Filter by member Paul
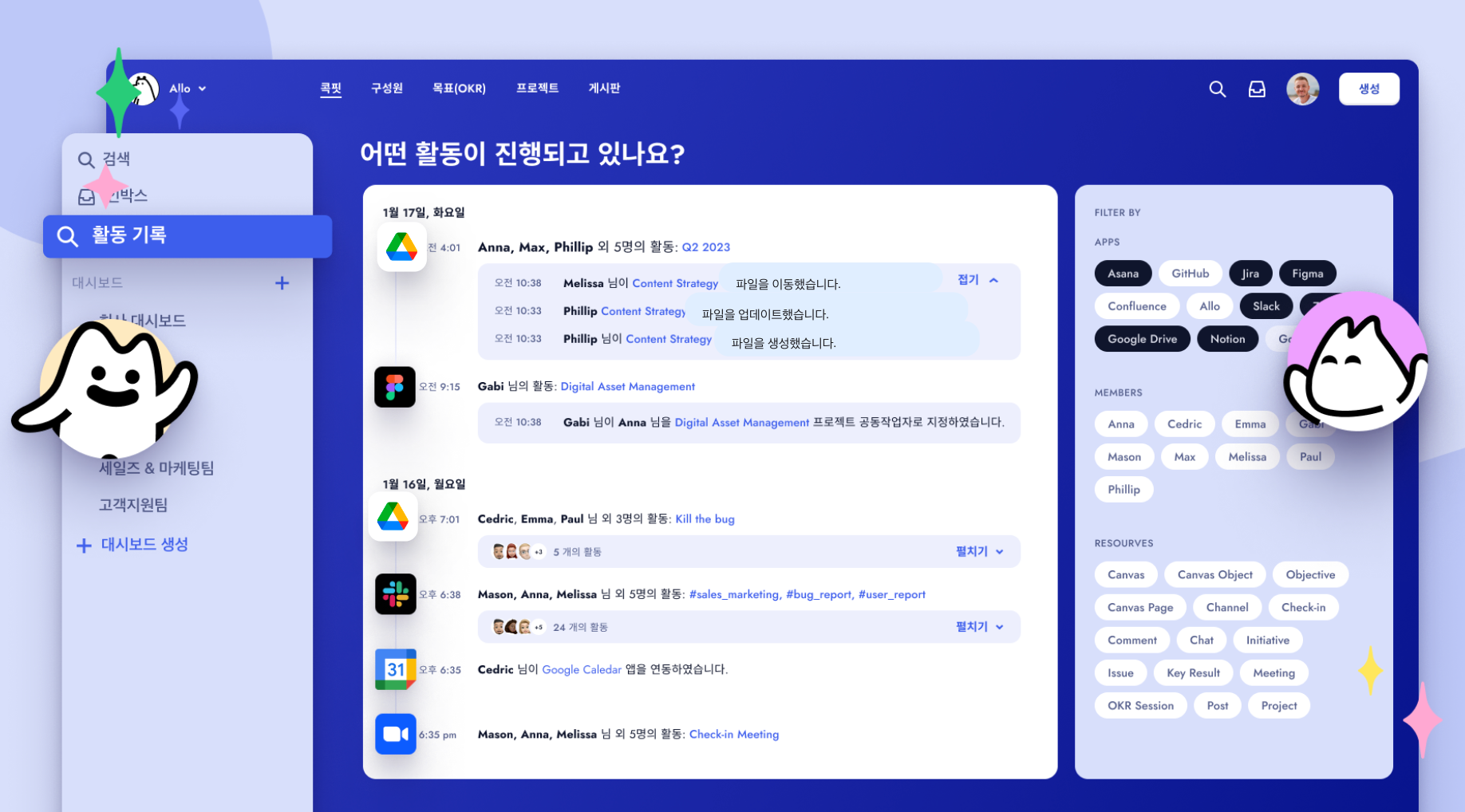The height and width of the screenshot is (812, 1465). click(1310, 457)
